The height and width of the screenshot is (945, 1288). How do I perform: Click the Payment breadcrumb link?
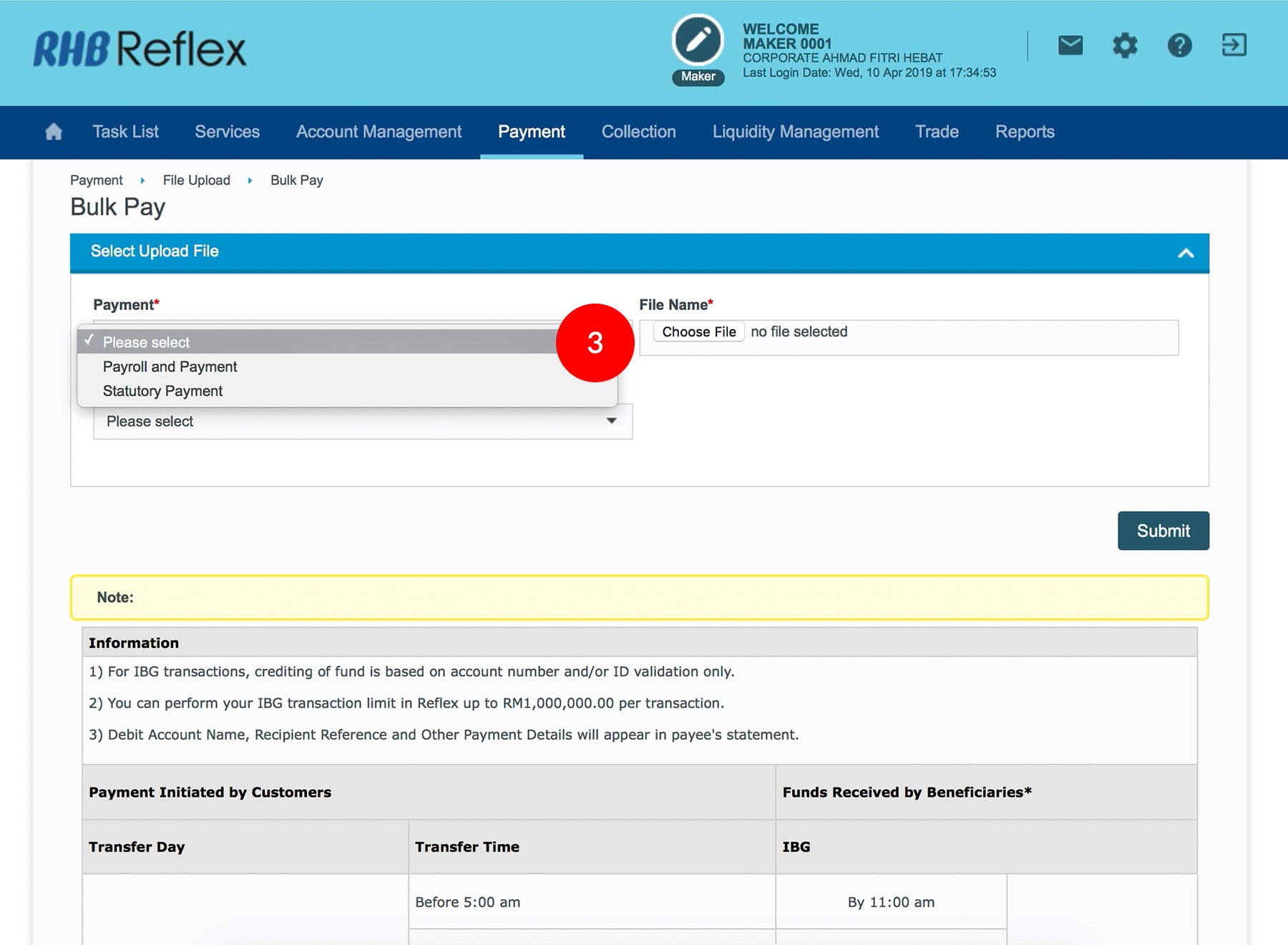(96, 180)
